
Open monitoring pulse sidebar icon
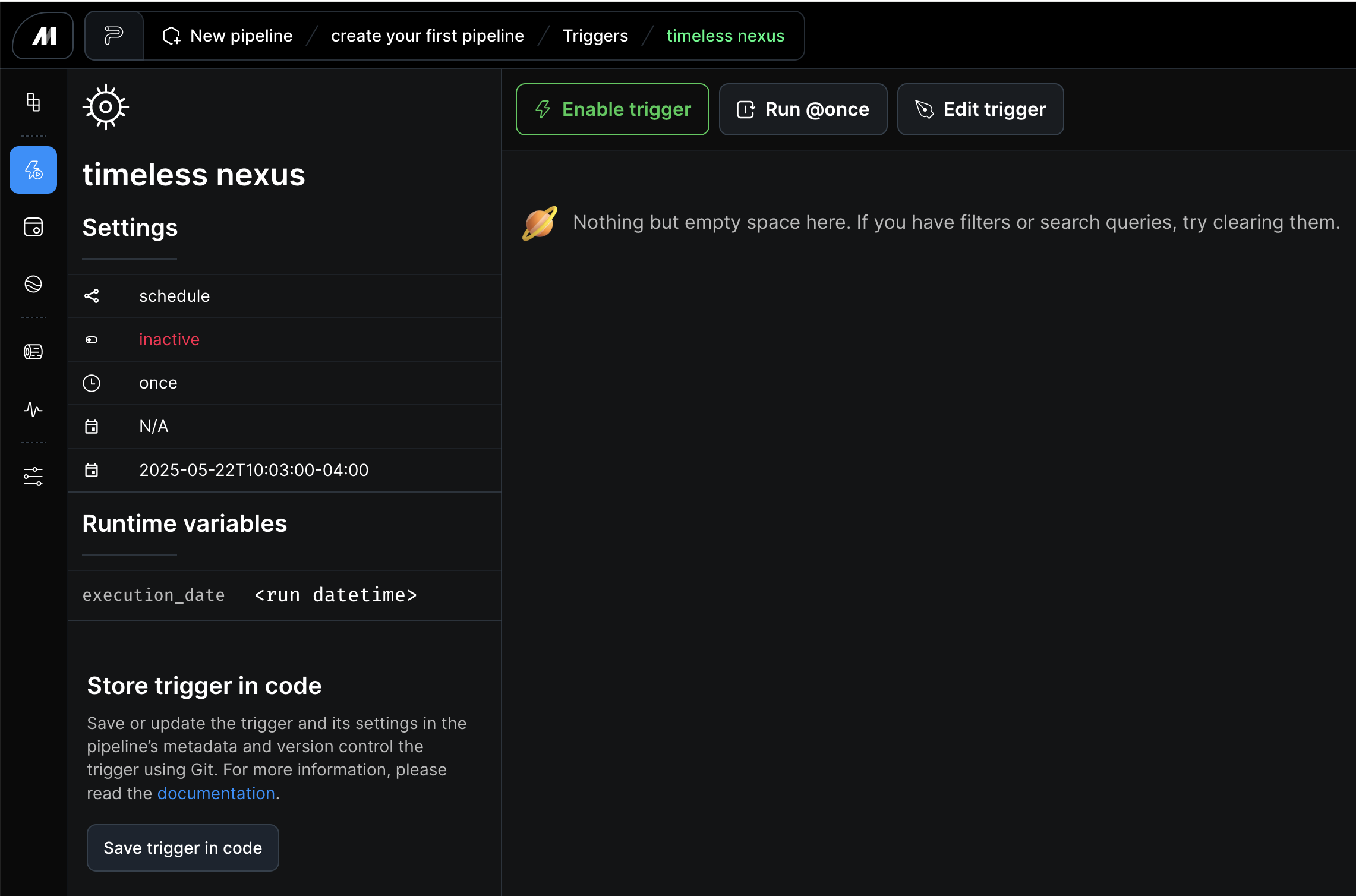33,409
